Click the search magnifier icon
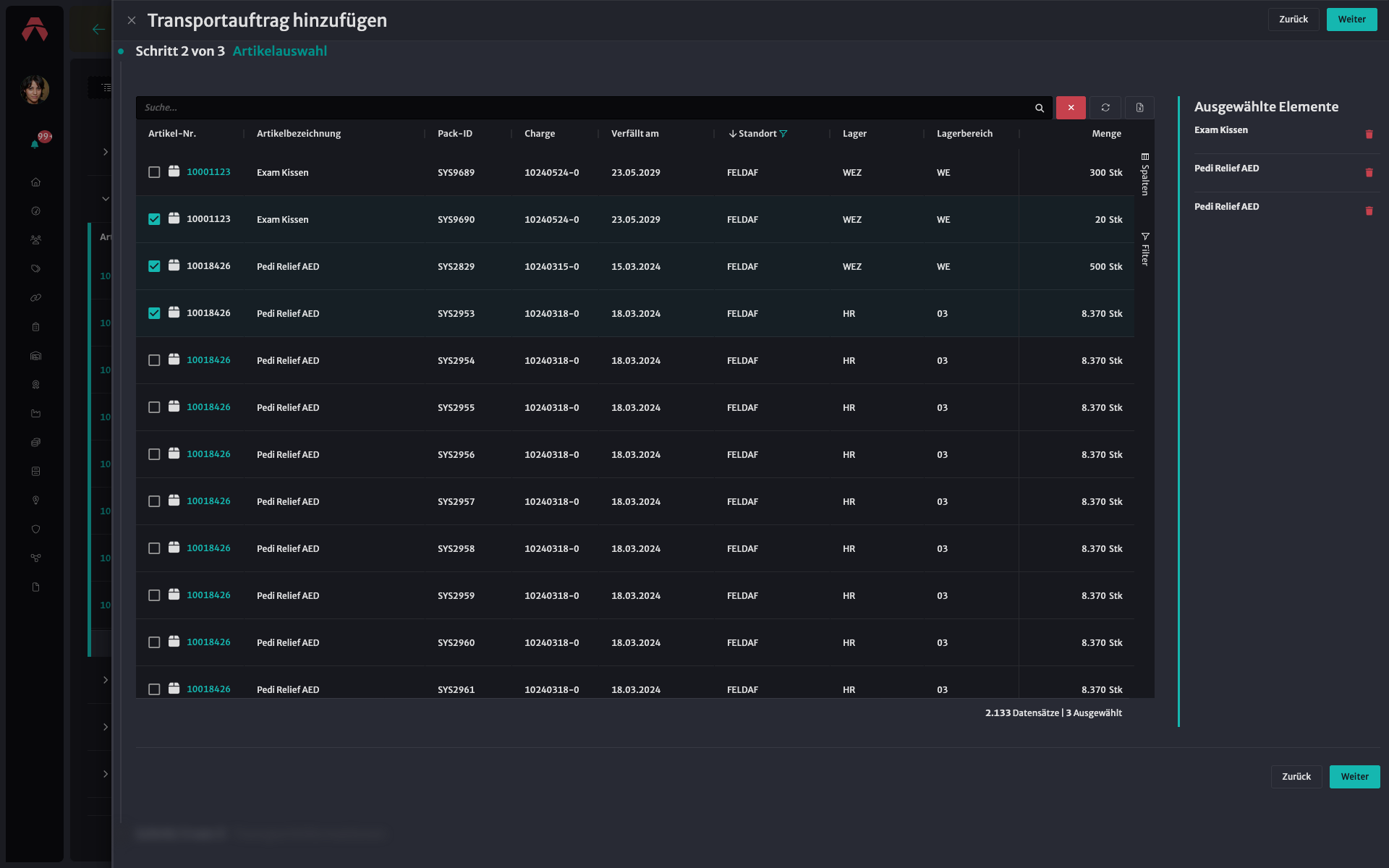 [x=1040, y=108]
